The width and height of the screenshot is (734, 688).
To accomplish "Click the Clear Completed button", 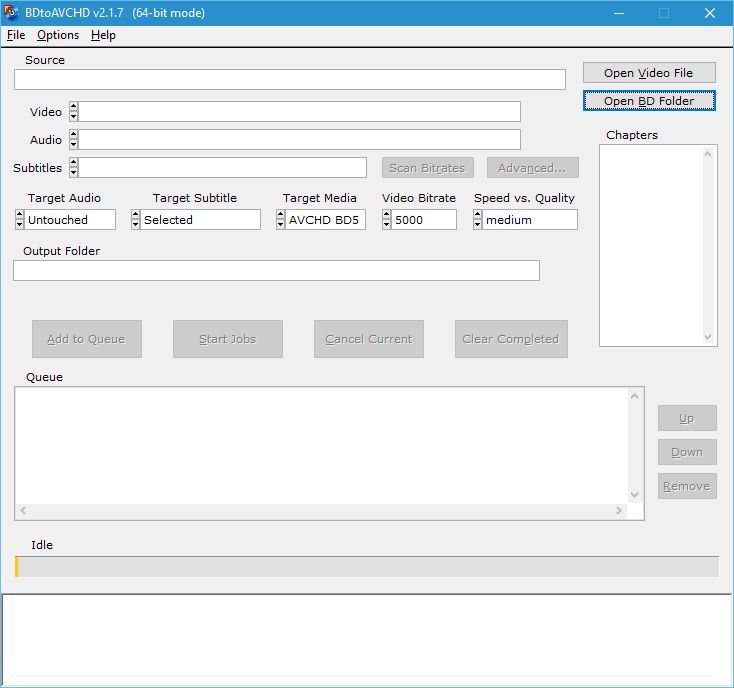I will click(511, 339).
